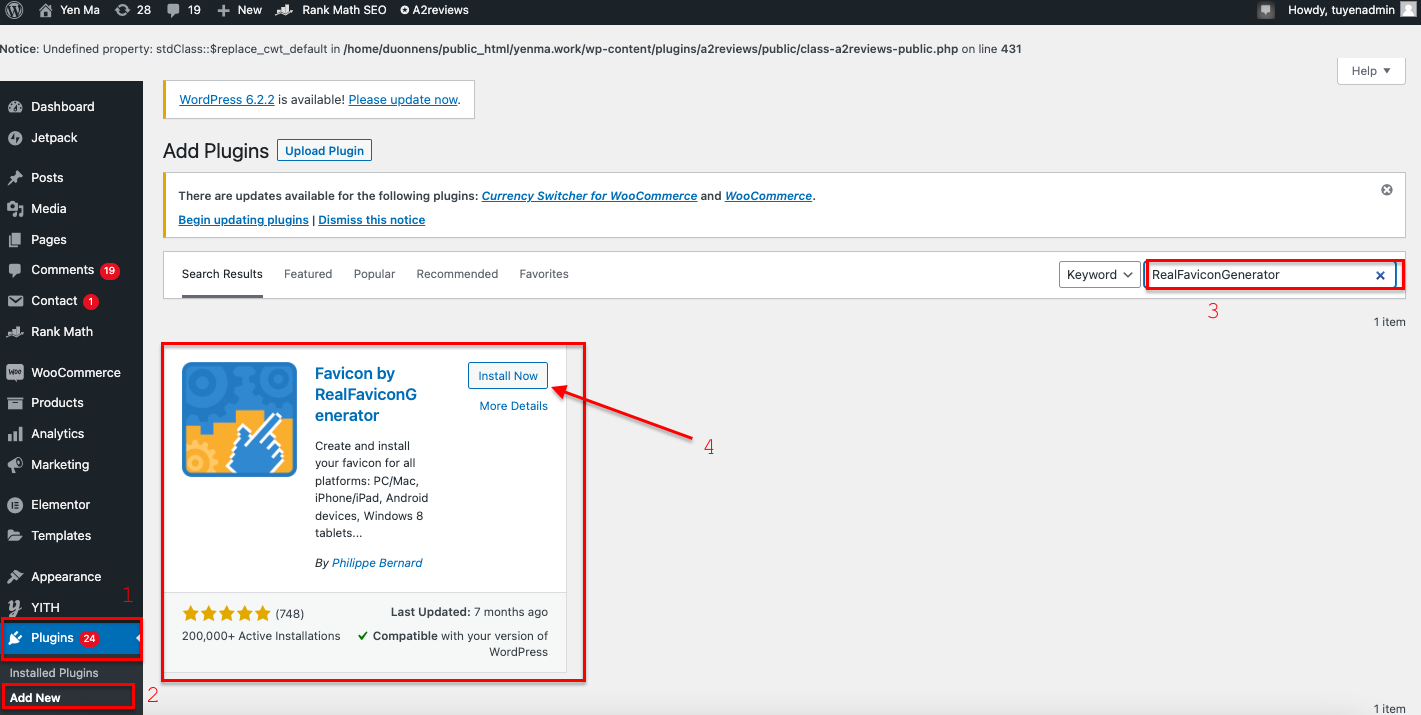The image size is (1421, 715).
Task: Open the comments bubble showing 19
Action: click(x=184, y=10)
